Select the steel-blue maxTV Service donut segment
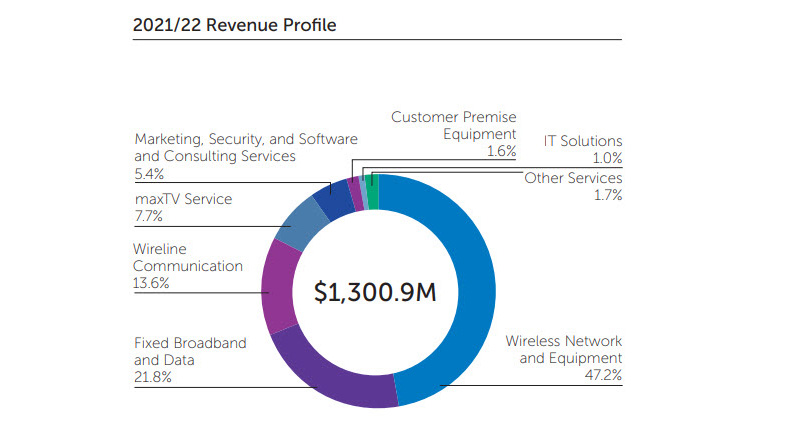Viewport: 790px width, 427px height. tap(303, 225)
